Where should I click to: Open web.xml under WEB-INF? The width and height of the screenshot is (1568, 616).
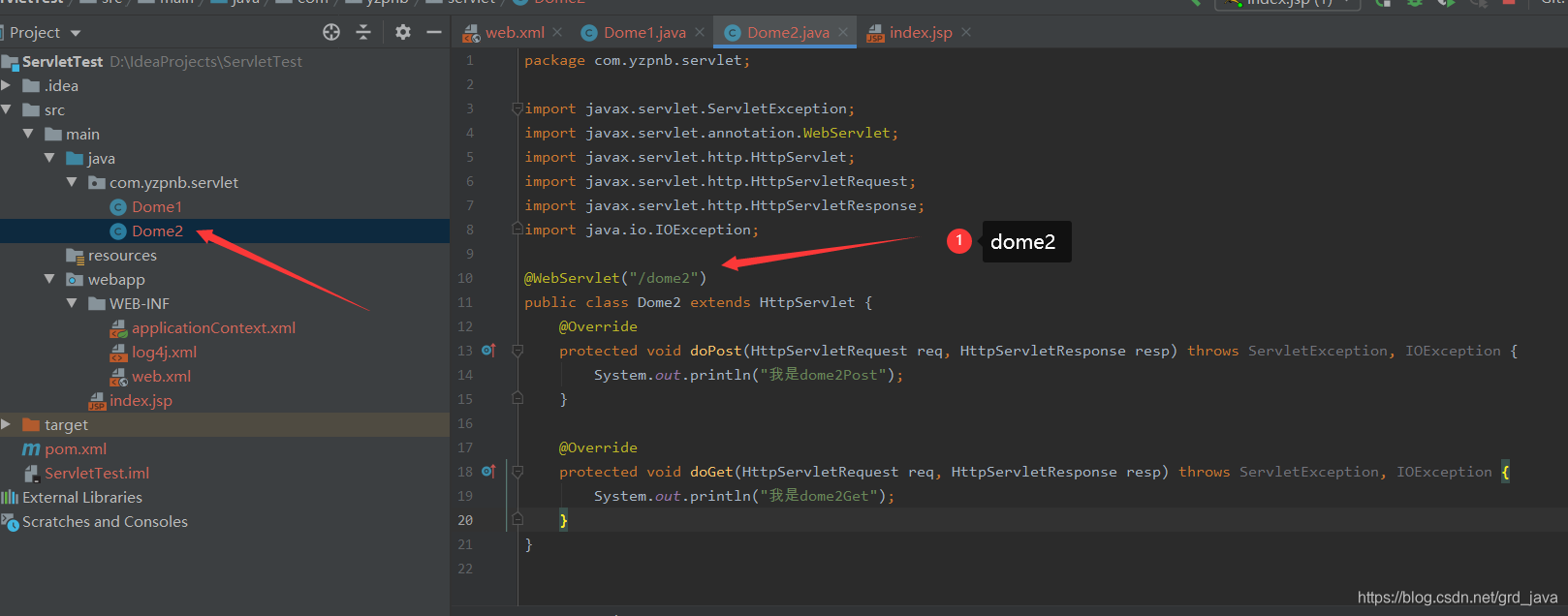pos(161,376)
